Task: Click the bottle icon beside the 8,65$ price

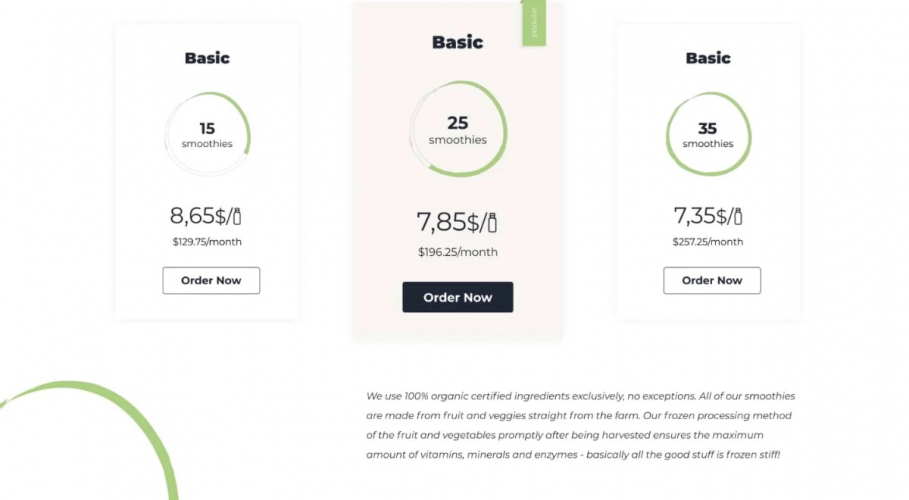Action: coord(237,216)
